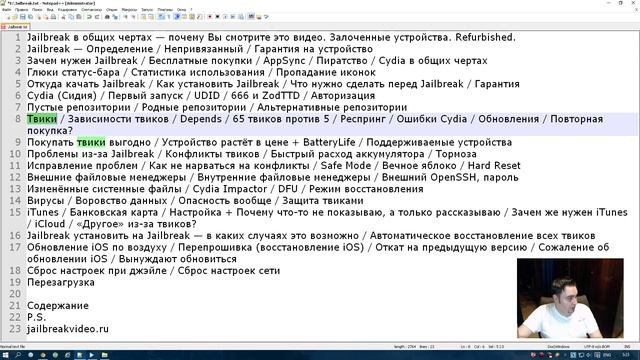Viewport: 640px width, 360px height.
Task: Click the Save All toolbar icon
Action: tap(31, 17)
